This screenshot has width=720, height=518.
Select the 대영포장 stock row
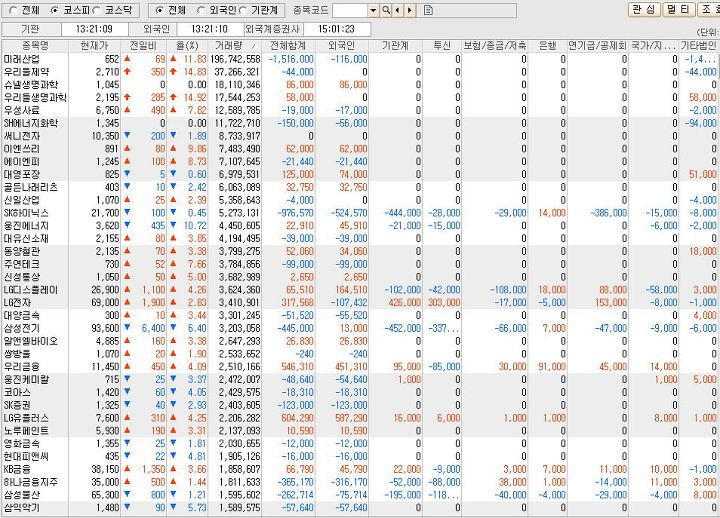360,175
